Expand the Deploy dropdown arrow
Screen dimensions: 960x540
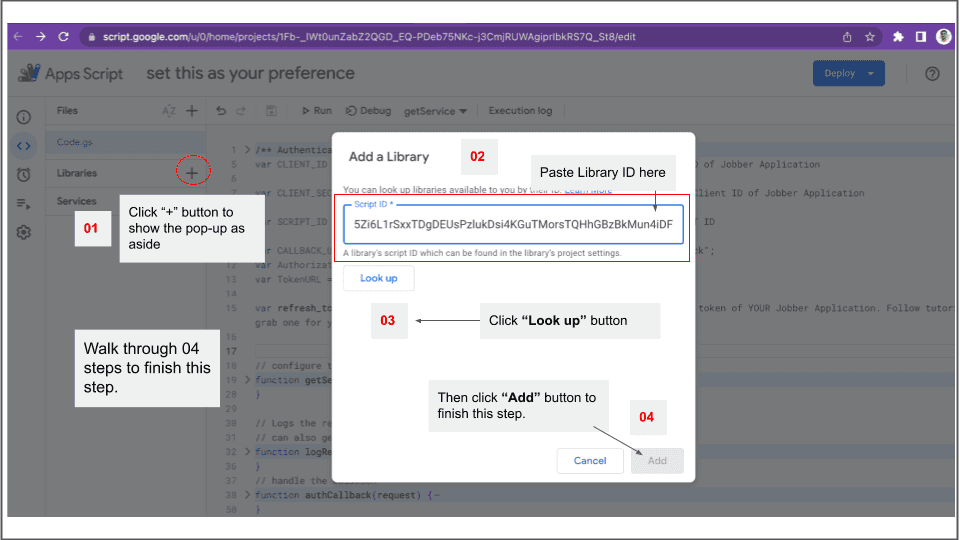click(871, 74)
